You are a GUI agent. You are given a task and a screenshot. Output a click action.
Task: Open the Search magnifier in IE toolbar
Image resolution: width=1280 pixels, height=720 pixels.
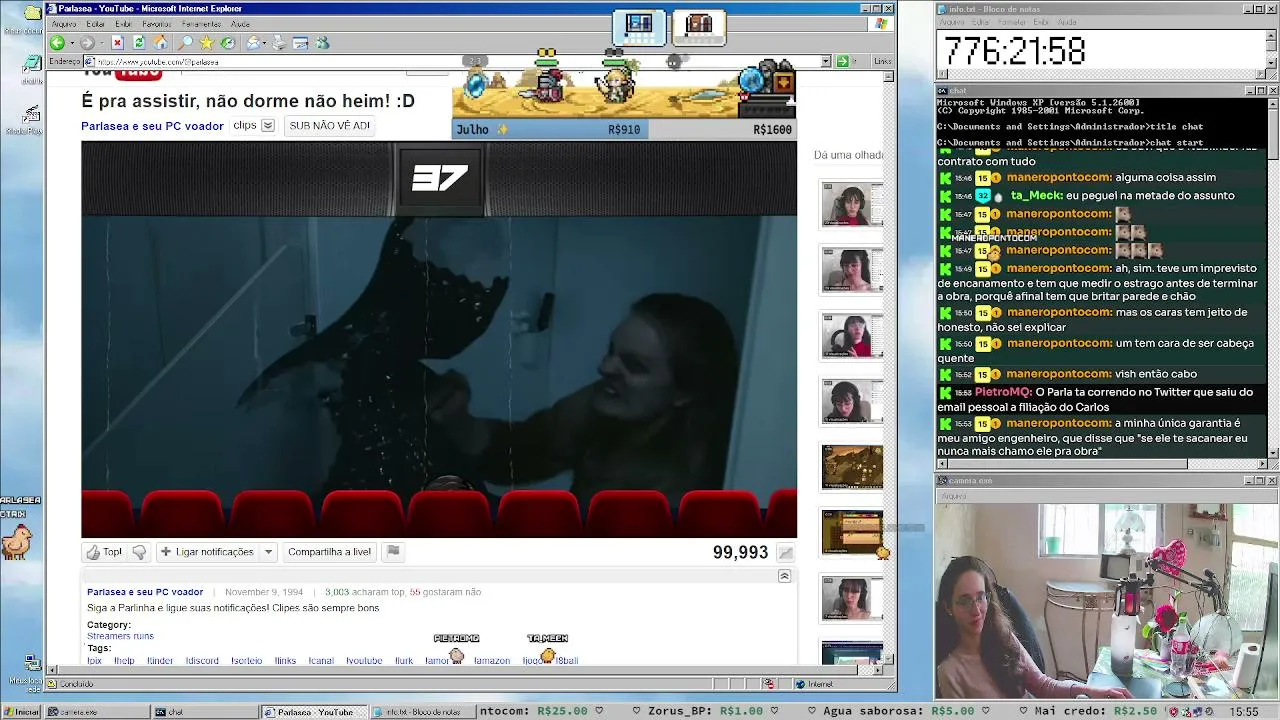pyautogui.click(x=185, y=43)
